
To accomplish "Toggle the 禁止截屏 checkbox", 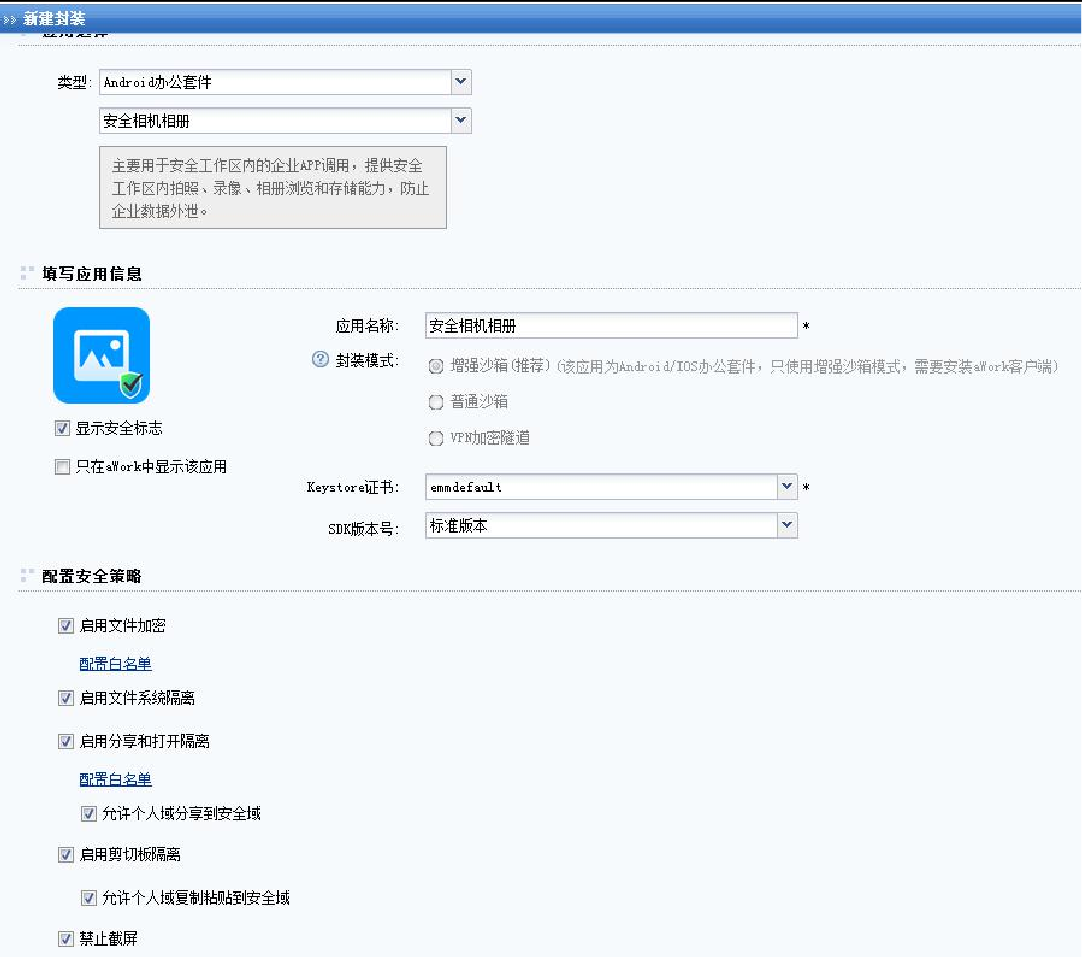I will coord(66,939).
